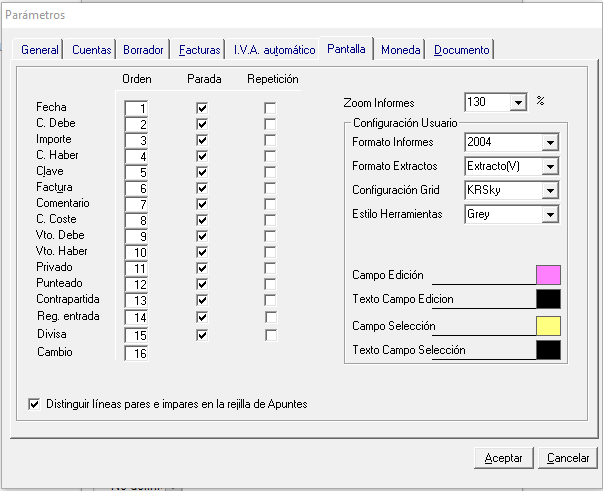603x491 pixels.
Task: Click the Aceptar button
Action: point(503,458)
